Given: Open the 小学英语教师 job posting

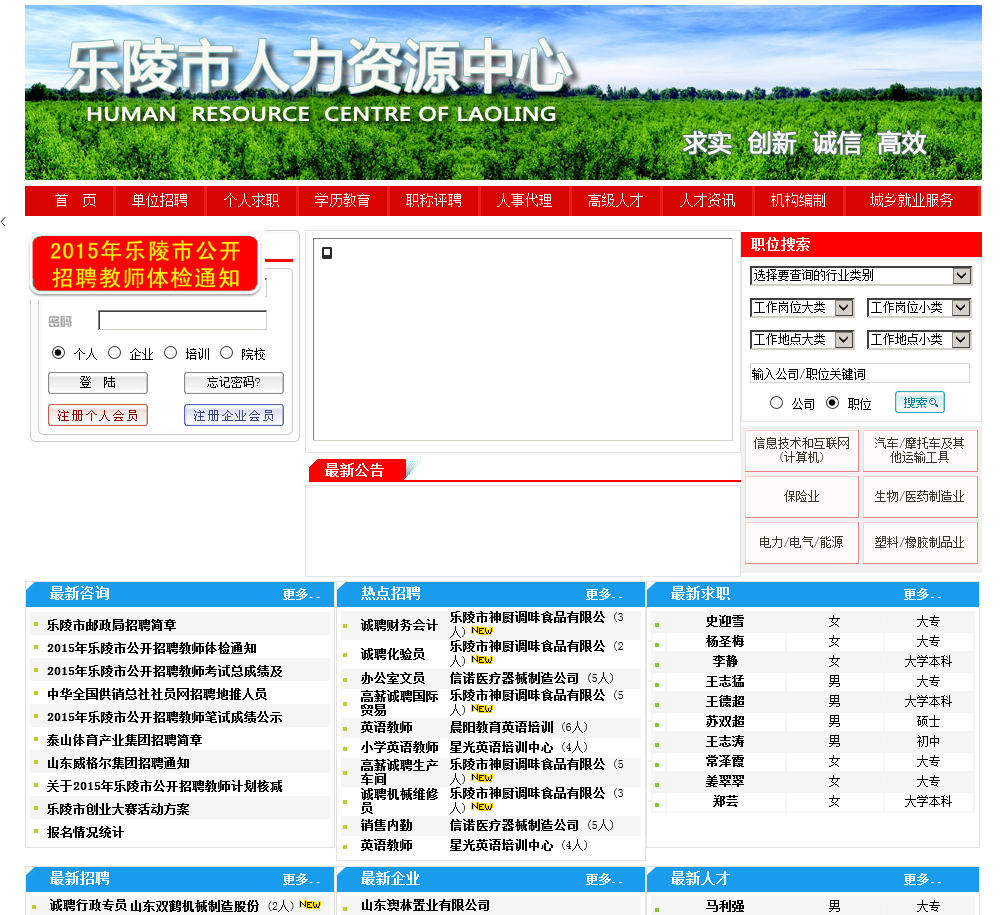Looking at the screenshot, I should (399, 748).
